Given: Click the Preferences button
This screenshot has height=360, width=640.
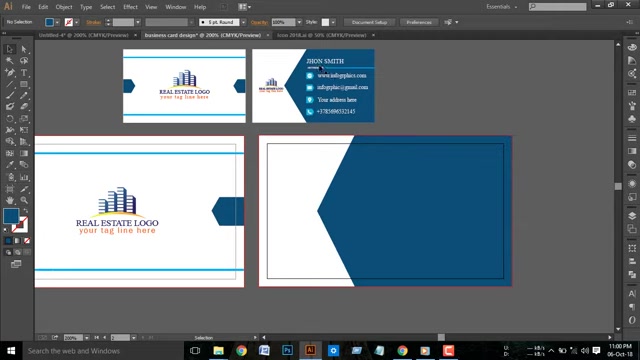Looking at the screenshot, I should pos(419,22).
